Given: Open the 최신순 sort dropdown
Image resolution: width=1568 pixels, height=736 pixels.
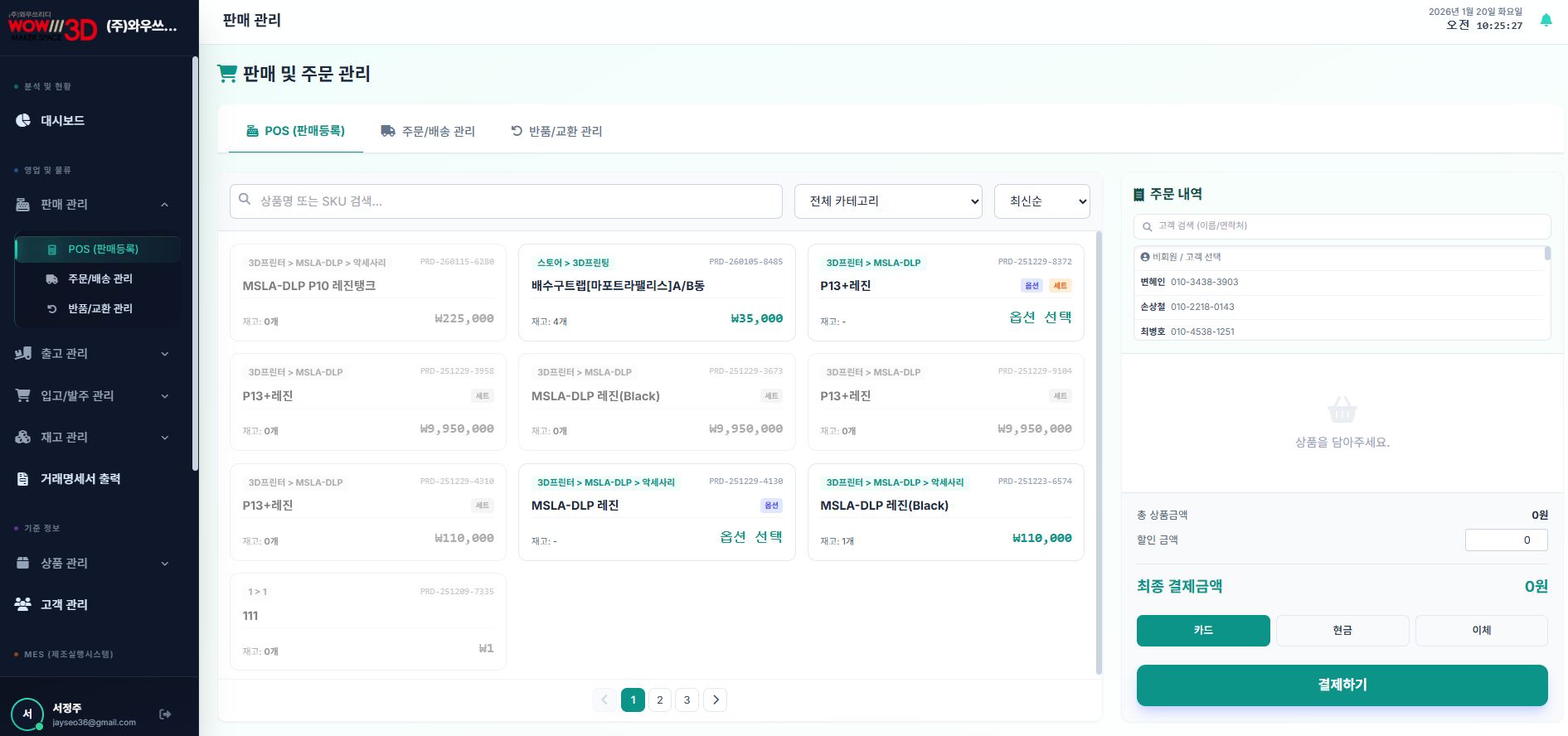Looking at the screenshot, I should [x=1041, y=201].
